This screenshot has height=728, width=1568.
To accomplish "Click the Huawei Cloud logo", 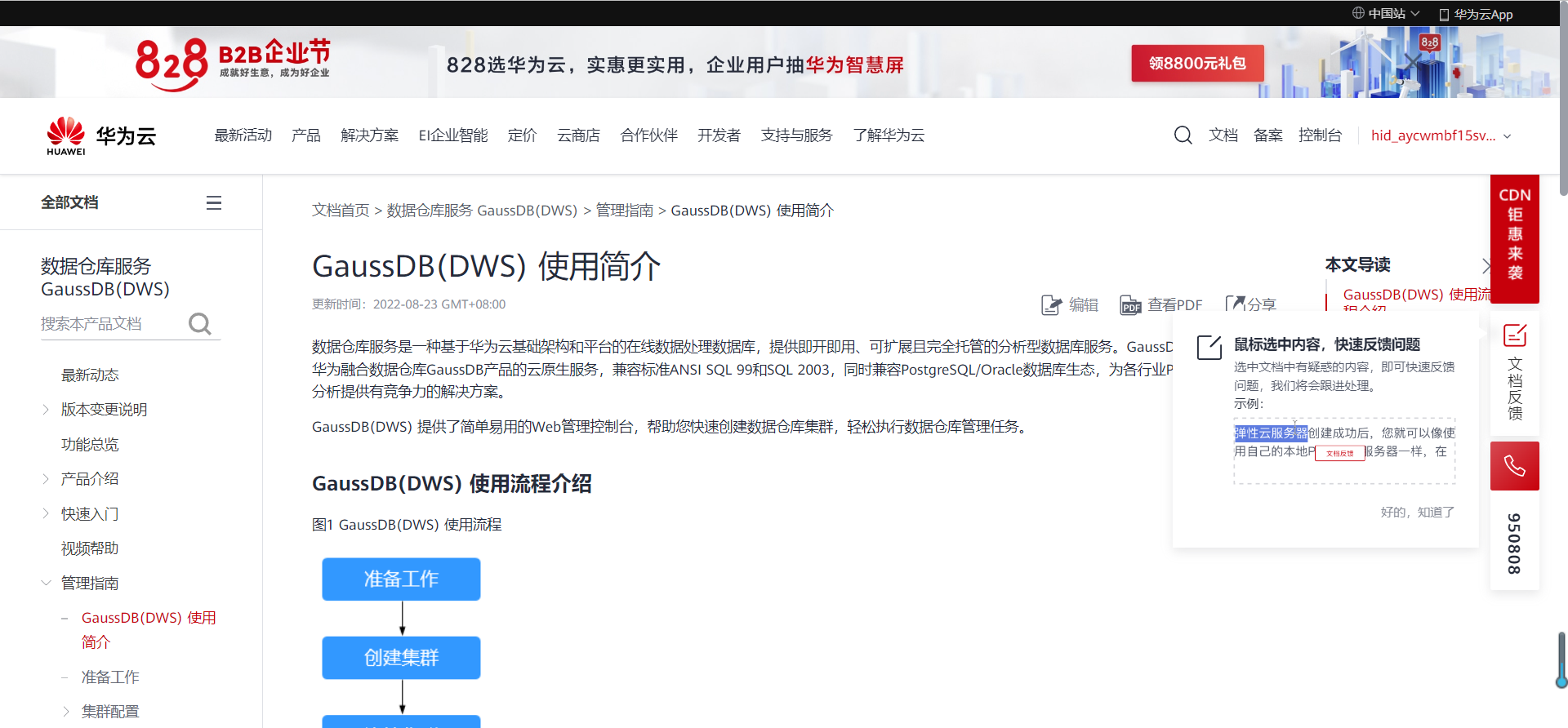I will click(x=101, y=135).
